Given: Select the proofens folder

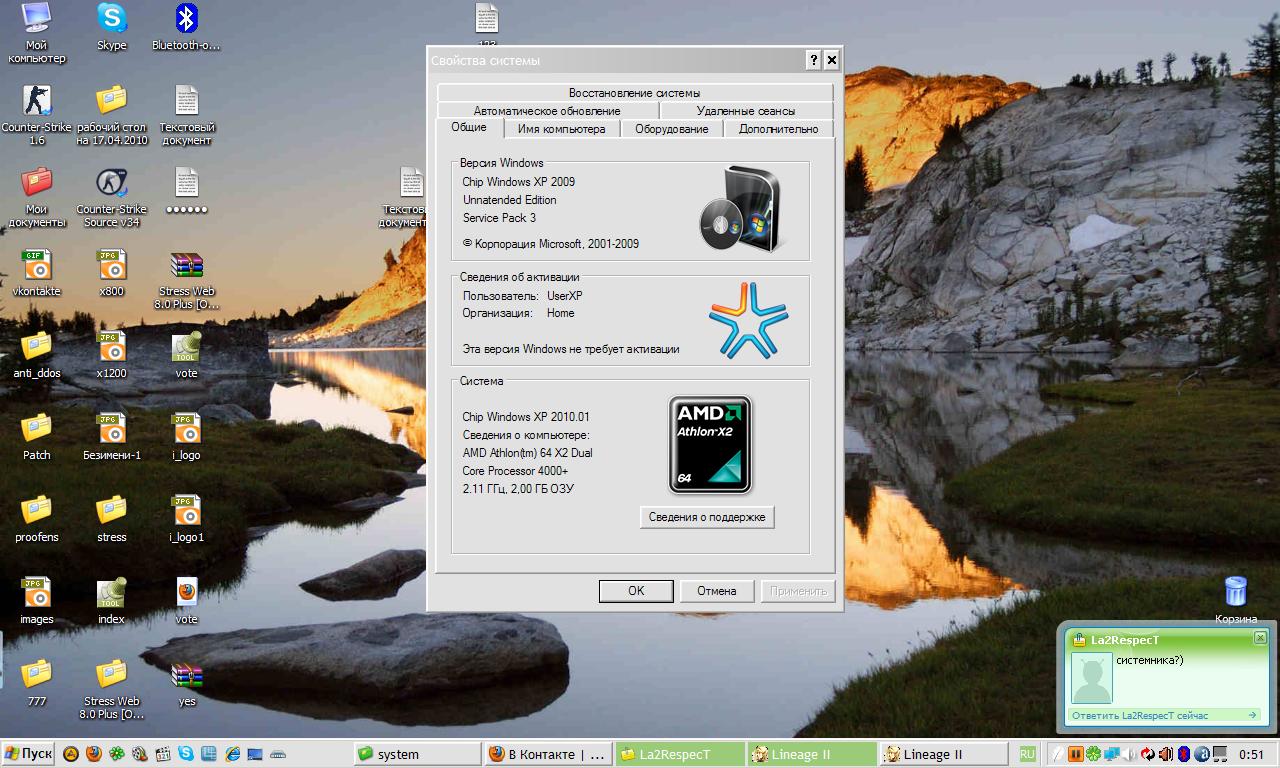Looking at the screenshot, I should pos(37,519).
